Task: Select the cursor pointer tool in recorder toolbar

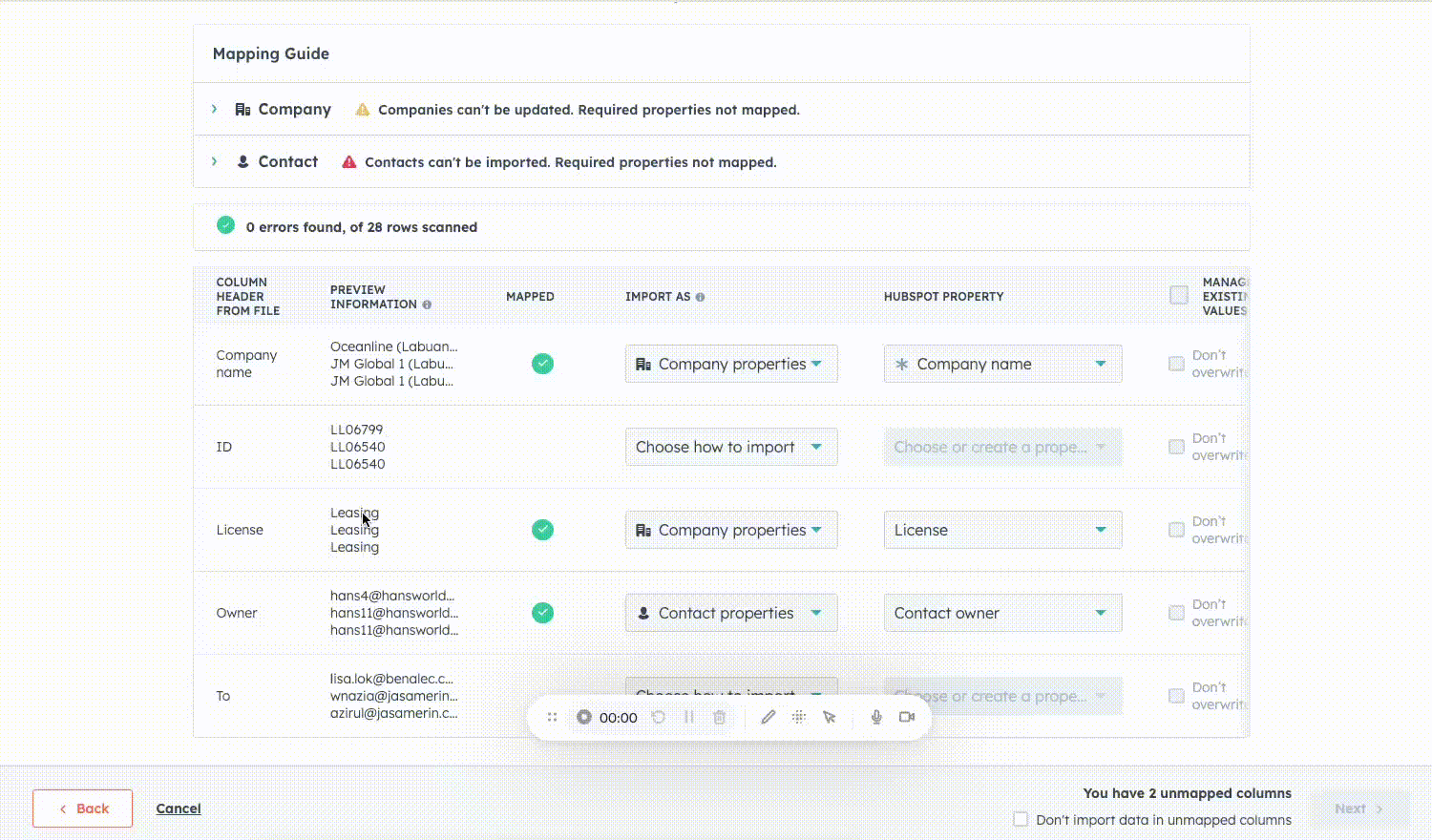Action: click(x=830, y=717)
